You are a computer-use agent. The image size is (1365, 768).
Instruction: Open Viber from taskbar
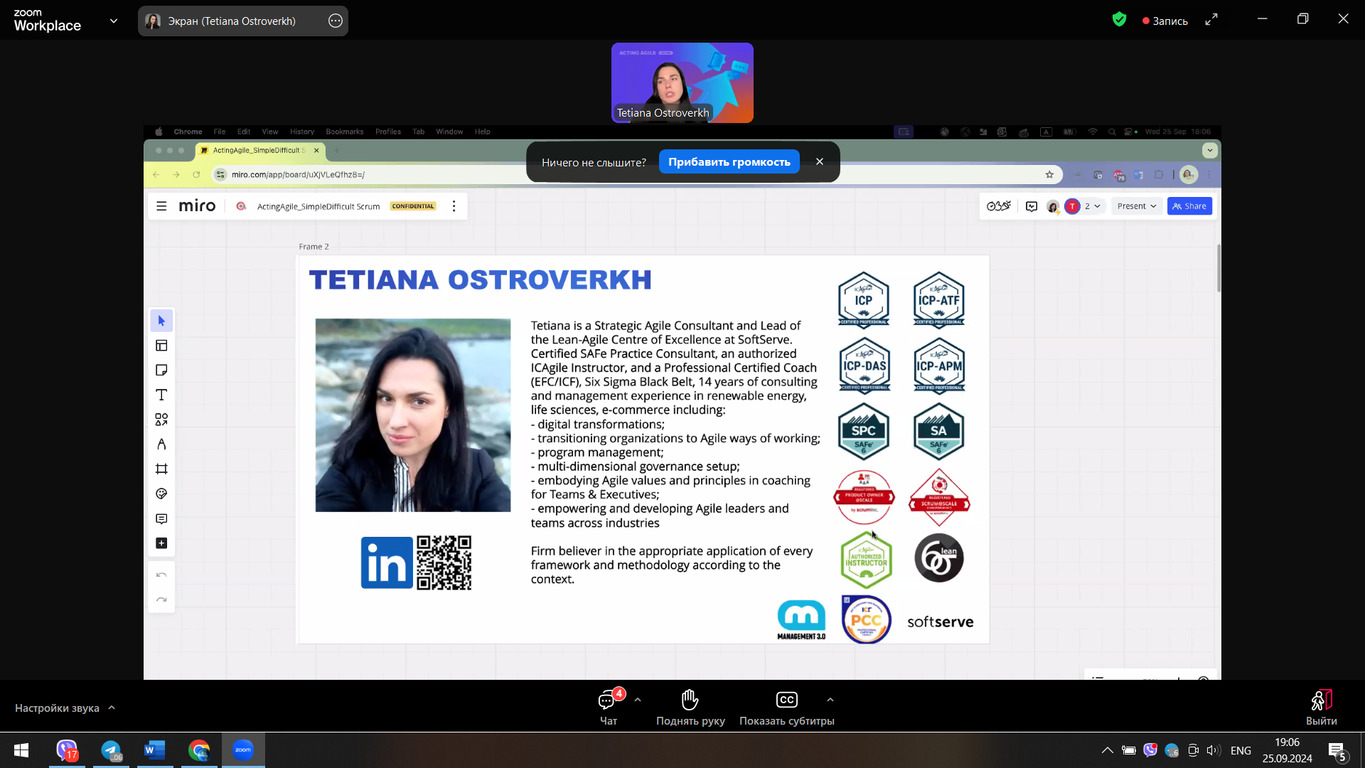[67, 750]
